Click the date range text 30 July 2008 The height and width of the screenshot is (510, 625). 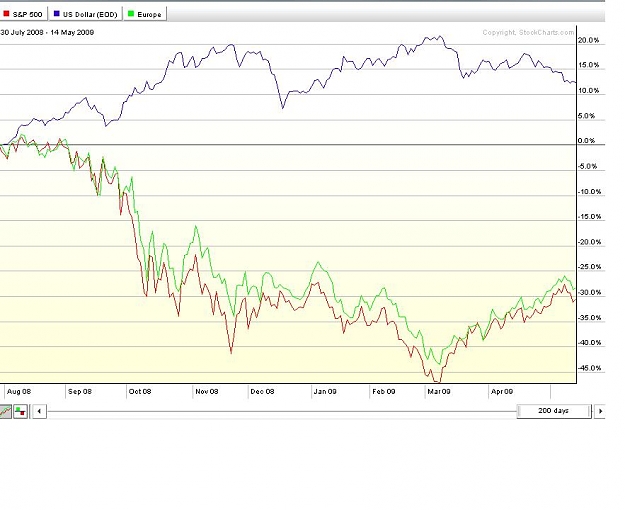tap(22, 32)
